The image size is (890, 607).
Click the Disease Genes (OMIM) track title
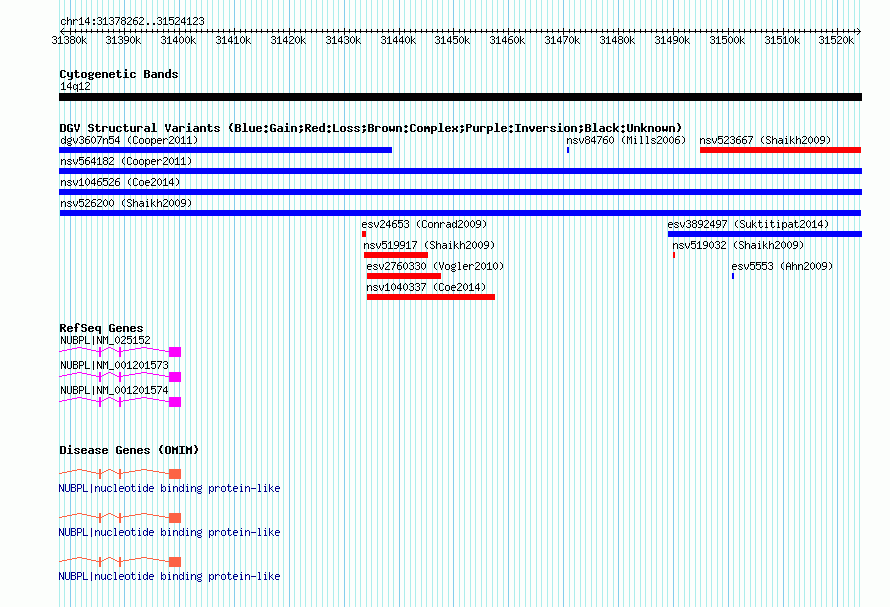click(129, 450)
